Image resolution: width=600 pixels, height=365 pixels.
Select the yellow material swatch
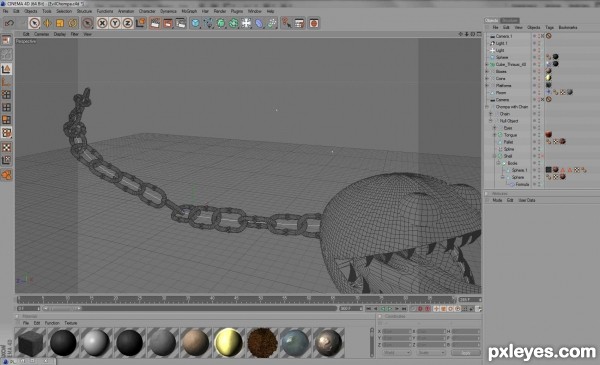coord(229,343)
